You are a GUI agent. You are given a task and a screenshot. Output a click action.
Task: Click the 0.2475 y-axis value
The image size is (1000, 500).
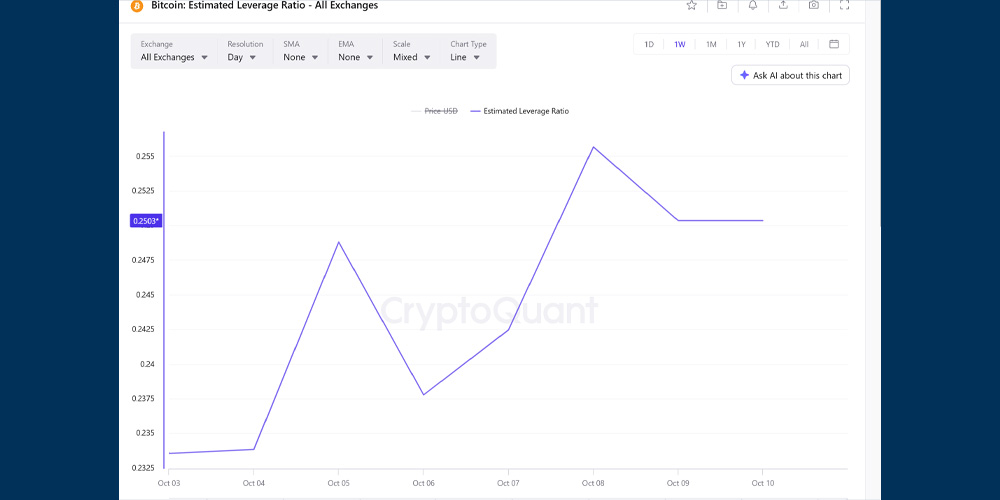(142, 260)
